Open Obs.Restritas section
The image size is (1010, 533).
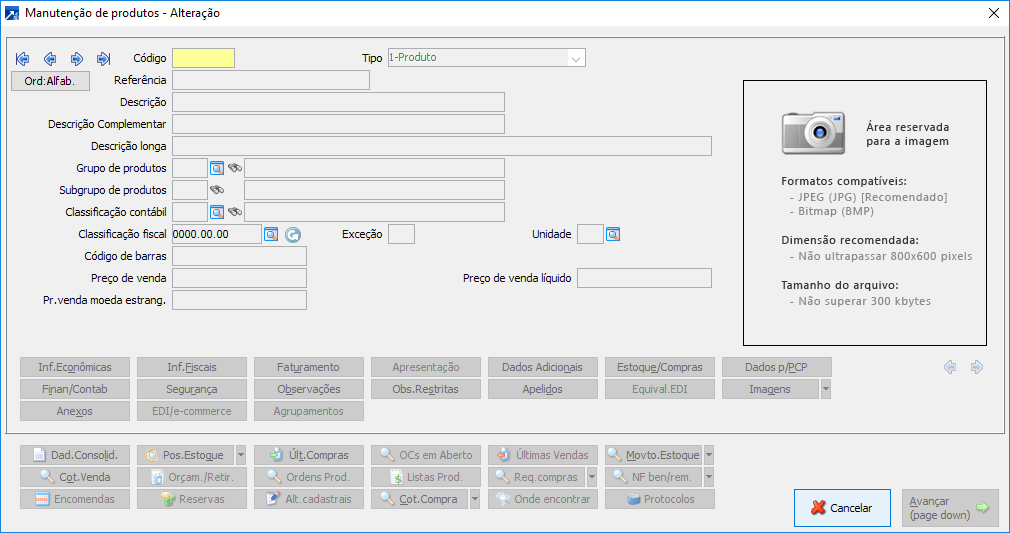click(426, 389)
